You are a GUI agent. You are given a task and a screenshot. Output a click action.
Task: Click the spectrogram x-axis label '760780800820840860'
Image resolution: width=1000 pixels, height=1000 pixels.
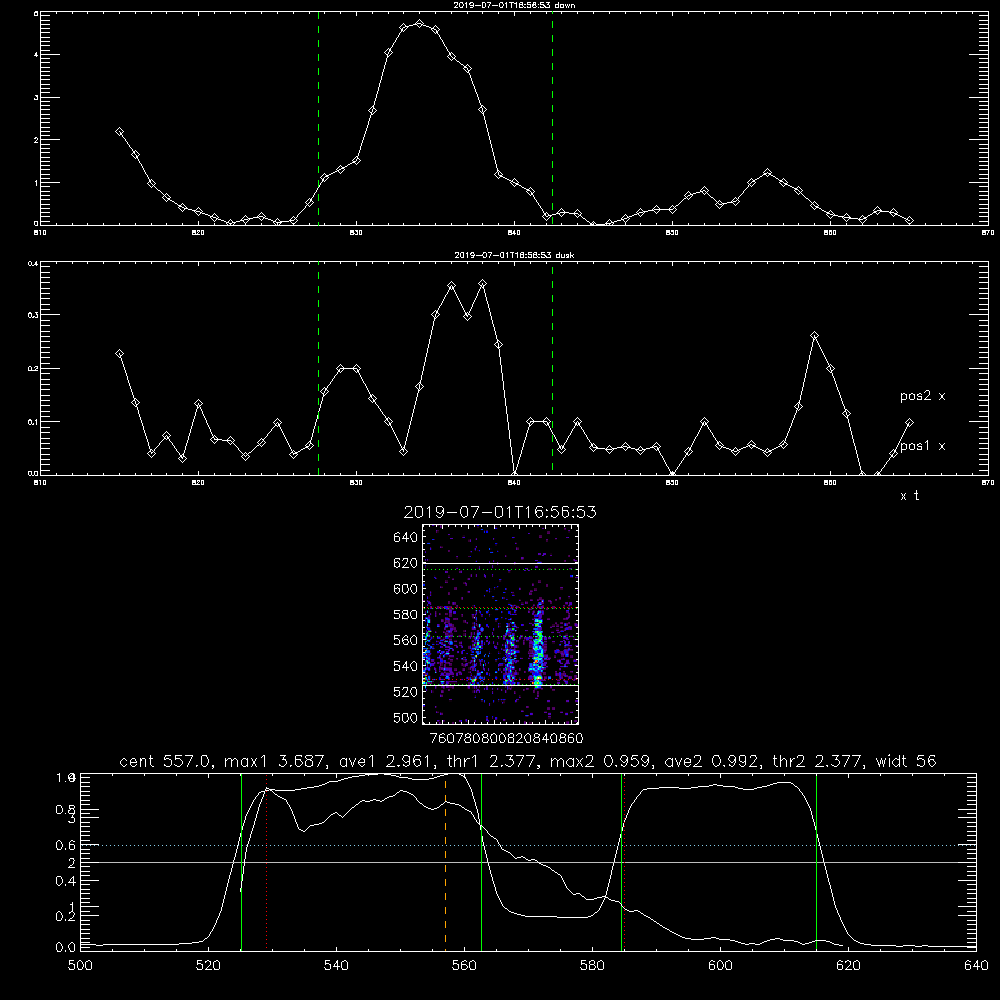[x=506, y=738]
